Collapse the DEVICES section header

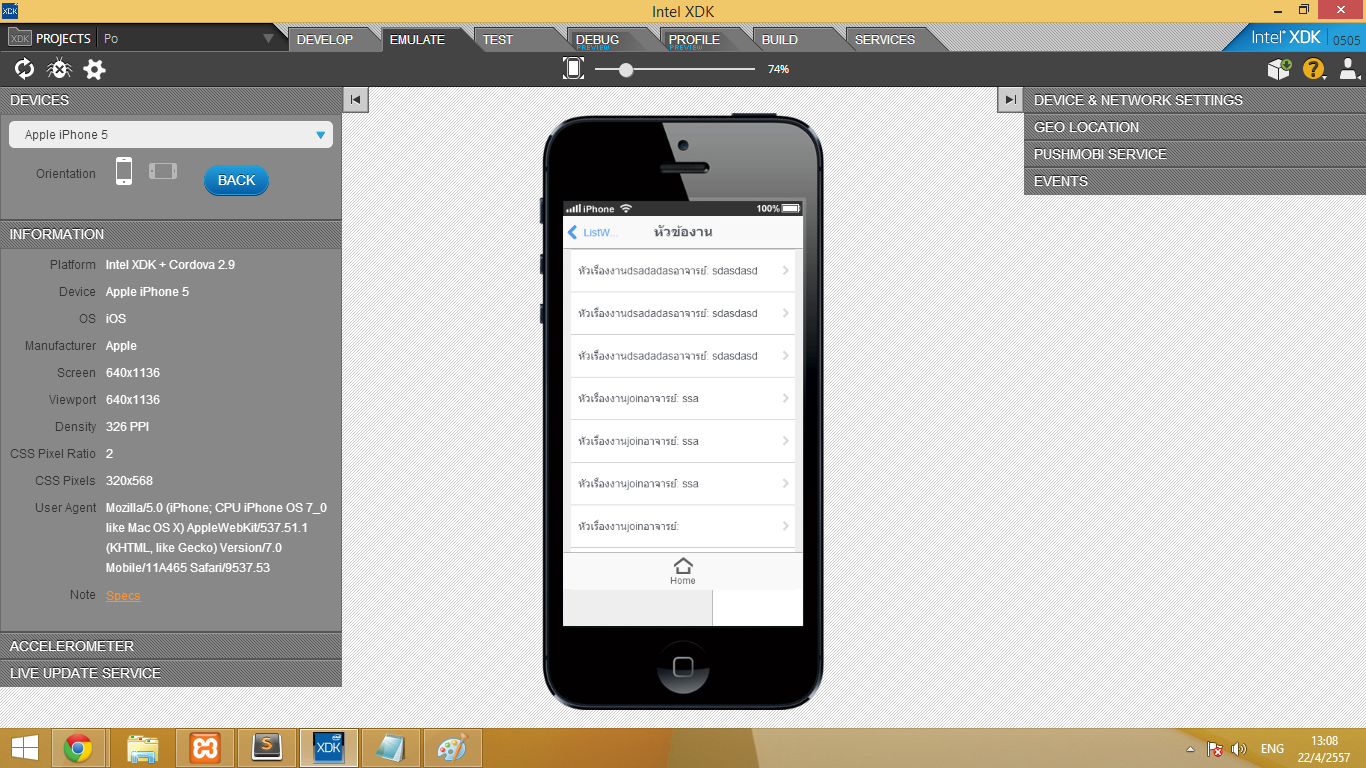coord(171,100)
